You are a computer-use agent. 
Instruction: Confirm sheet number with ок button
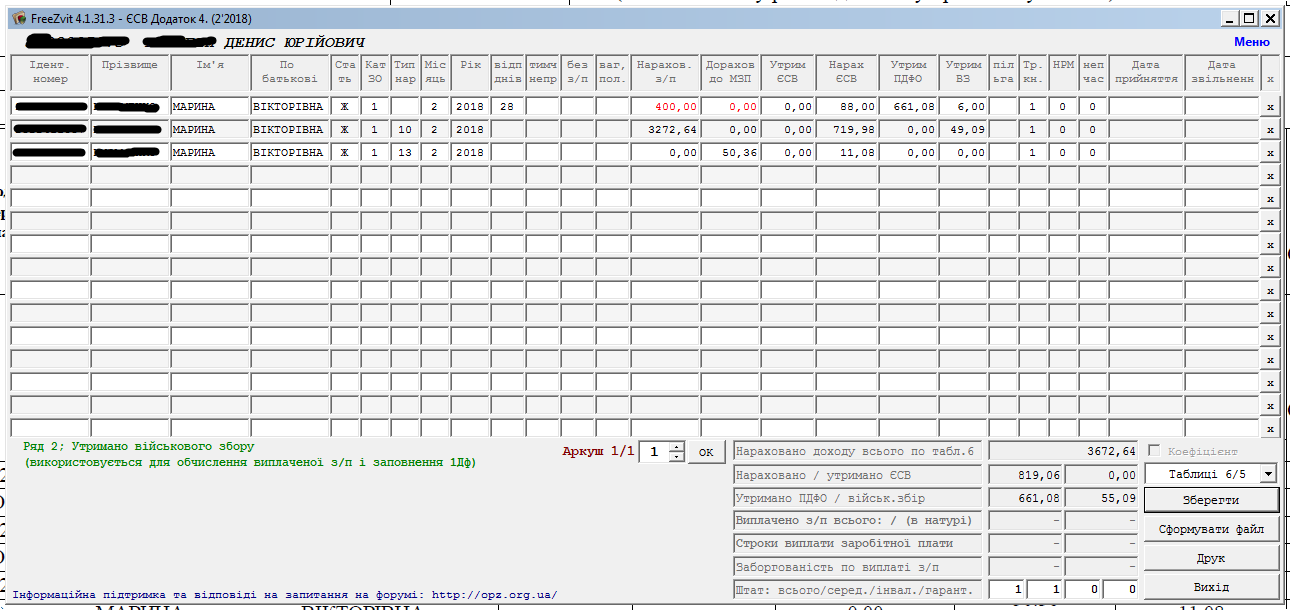(x=706, y=452)
